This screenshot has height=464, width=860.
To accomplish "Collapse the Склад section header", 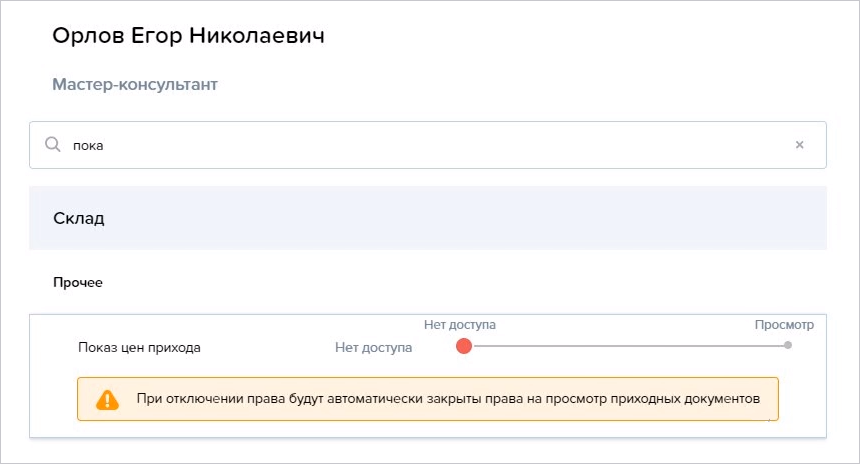I will (428, 218).
